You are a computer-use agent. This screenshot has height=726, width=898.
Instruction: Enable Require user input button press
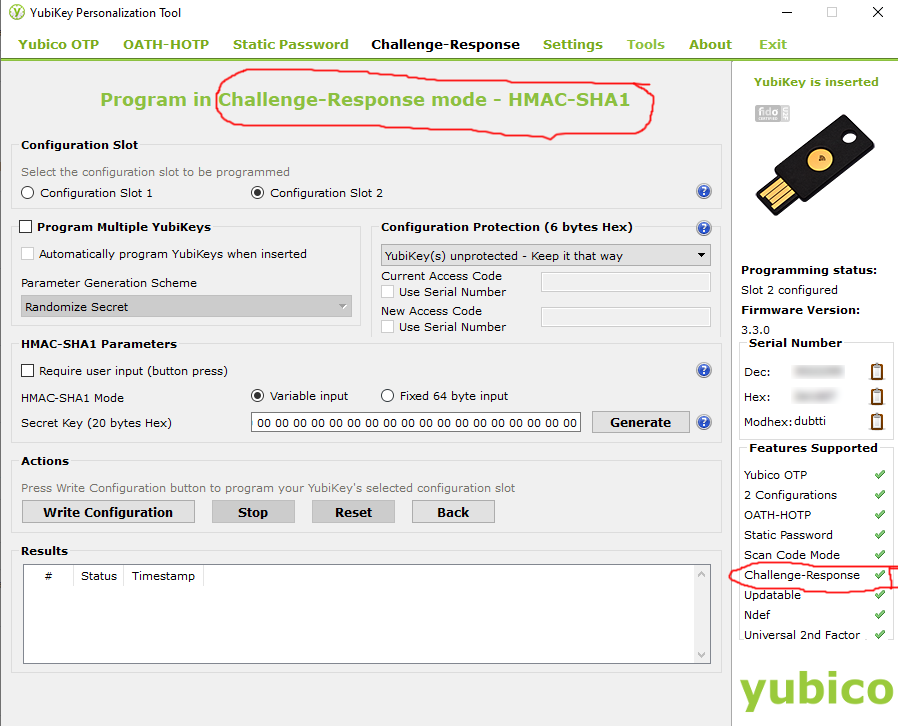[27, 370]
